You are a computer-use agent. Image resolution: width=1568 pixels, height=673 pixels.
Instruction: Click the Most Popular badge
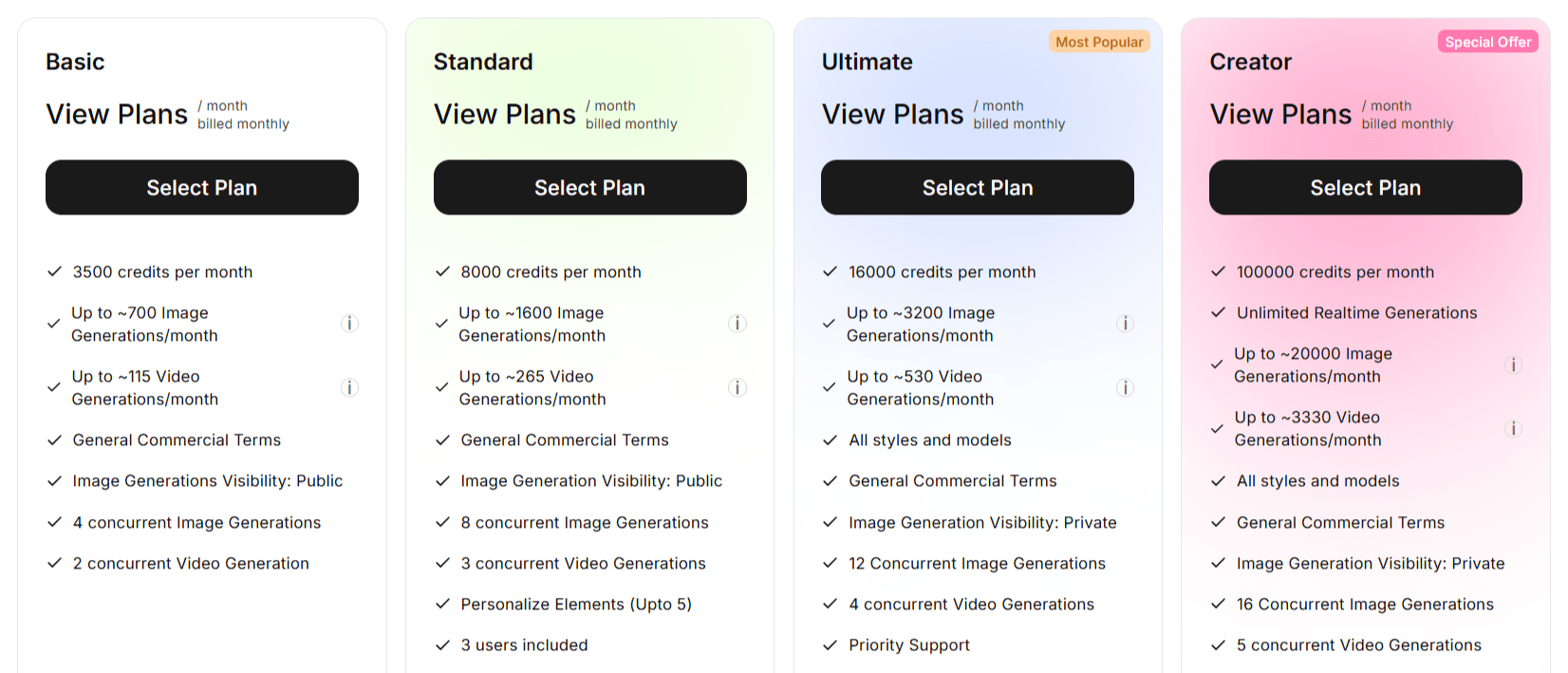click(1099, 42)
